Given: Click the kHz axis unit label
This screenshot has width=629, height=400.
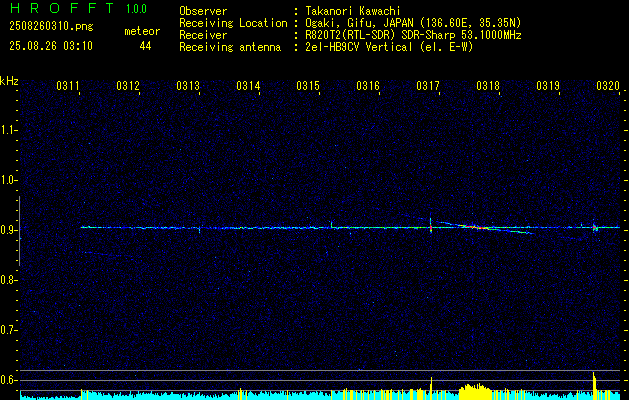Looking at the screenshot, I should point(9,81).
